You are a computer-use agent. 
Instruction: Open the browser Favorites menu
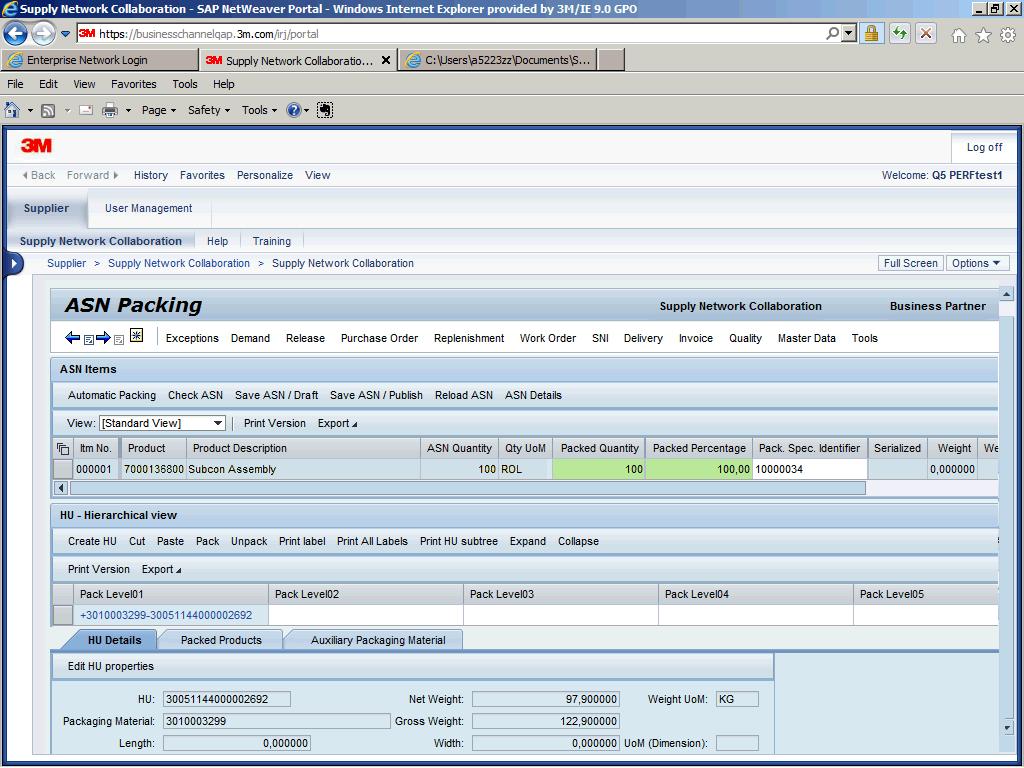click(x=134, y=84)
